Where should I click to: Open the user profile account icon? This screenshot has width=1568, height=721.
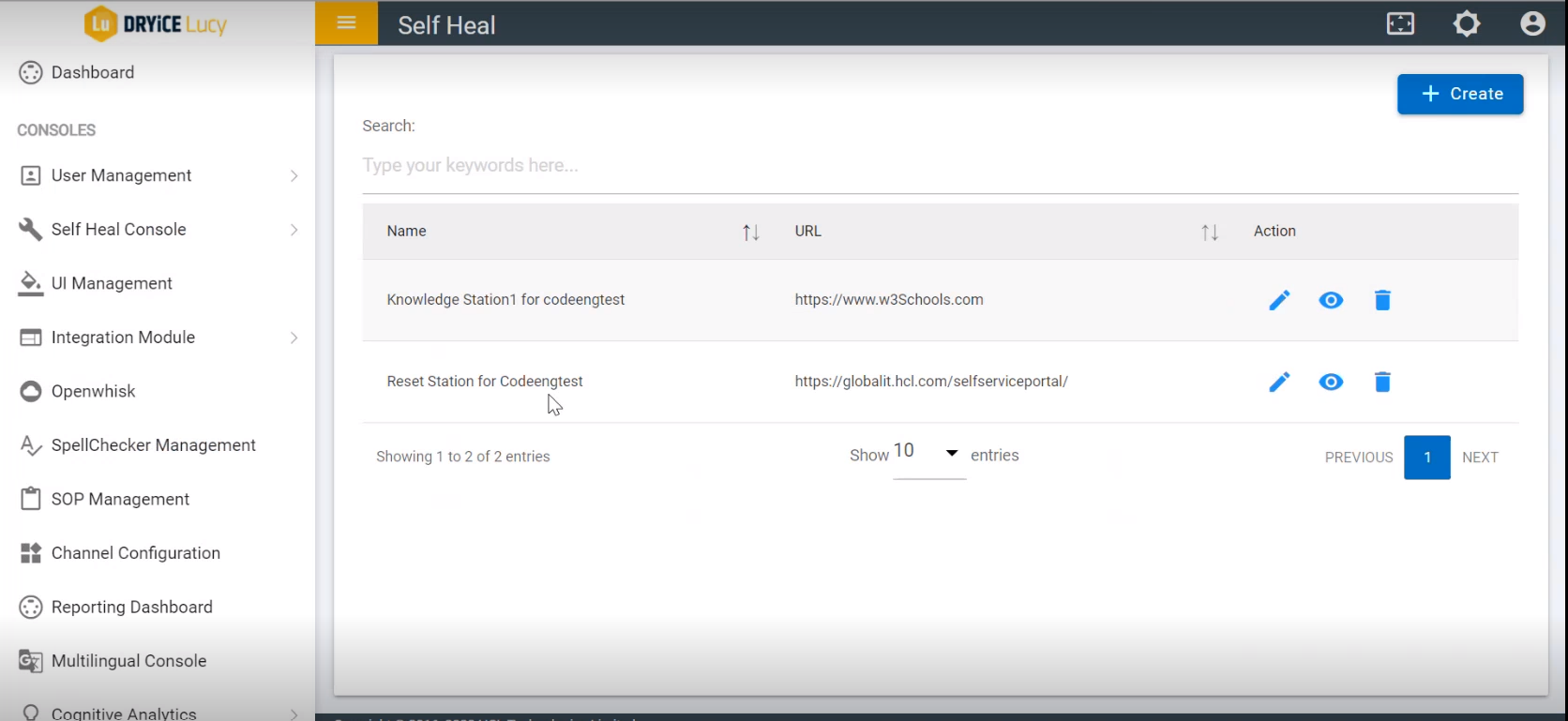click(x=1532, y=23)
